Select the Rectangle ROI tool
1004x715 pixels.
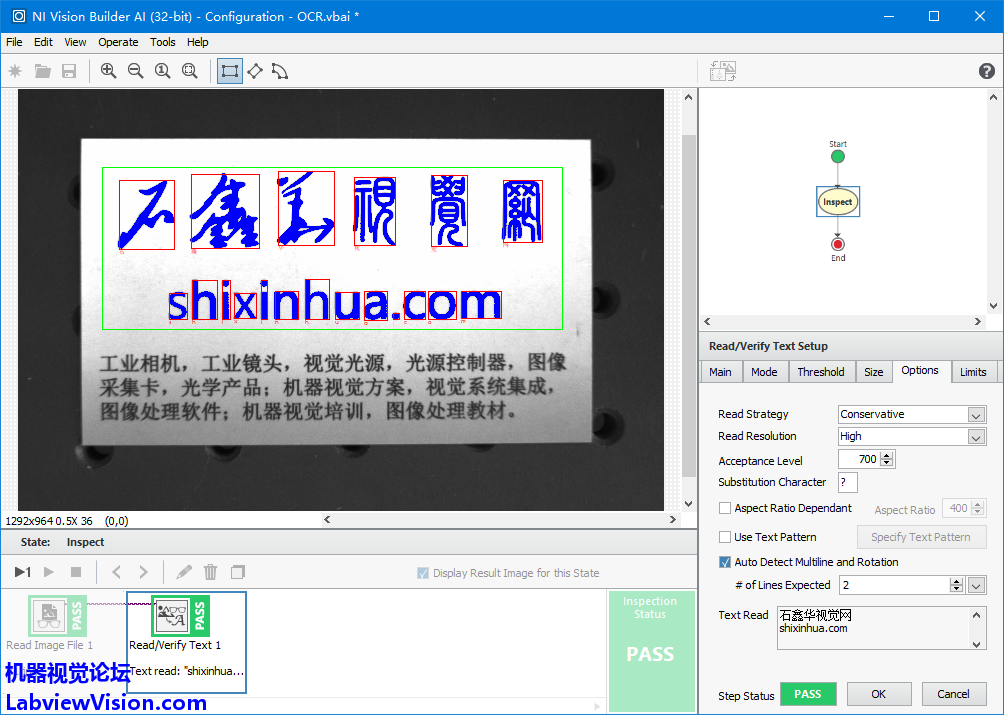229,71
